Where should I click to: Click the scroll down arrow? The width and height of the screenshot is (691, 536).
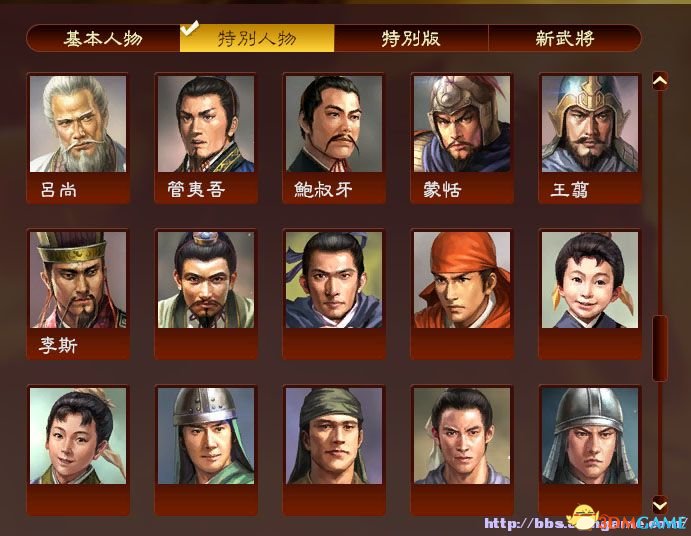(660, 504)
